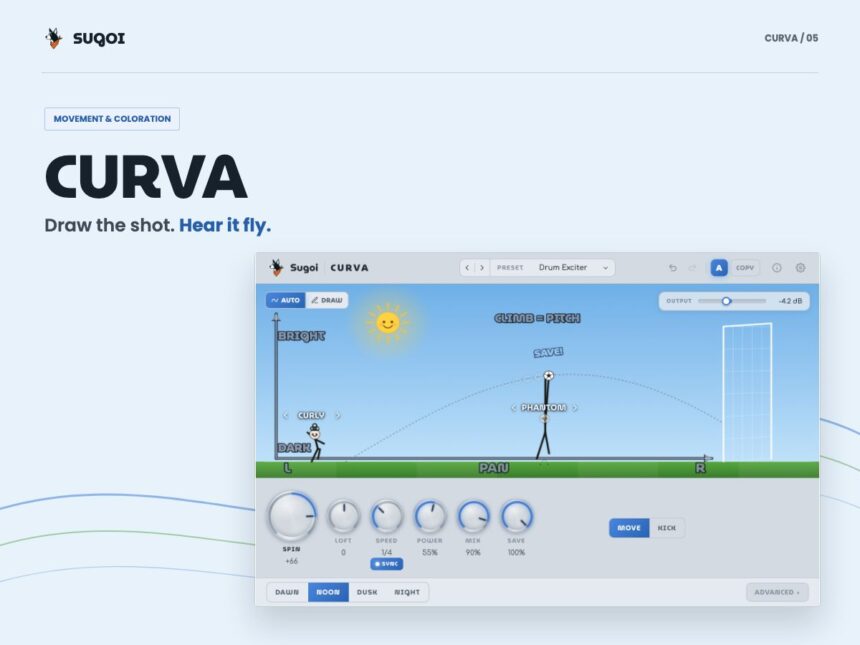Open the settings gear icon
The height and width of the screenshot is (645, 860).
click(x=800, y=268)
